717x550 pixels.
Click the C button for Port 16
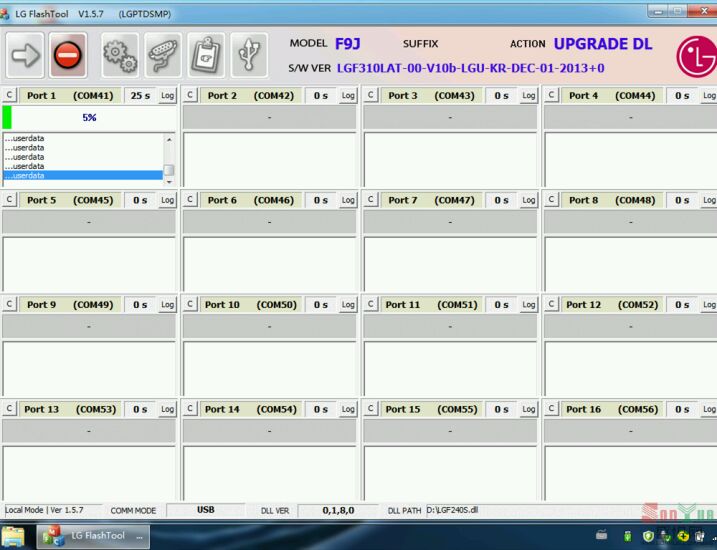point(551,409)
